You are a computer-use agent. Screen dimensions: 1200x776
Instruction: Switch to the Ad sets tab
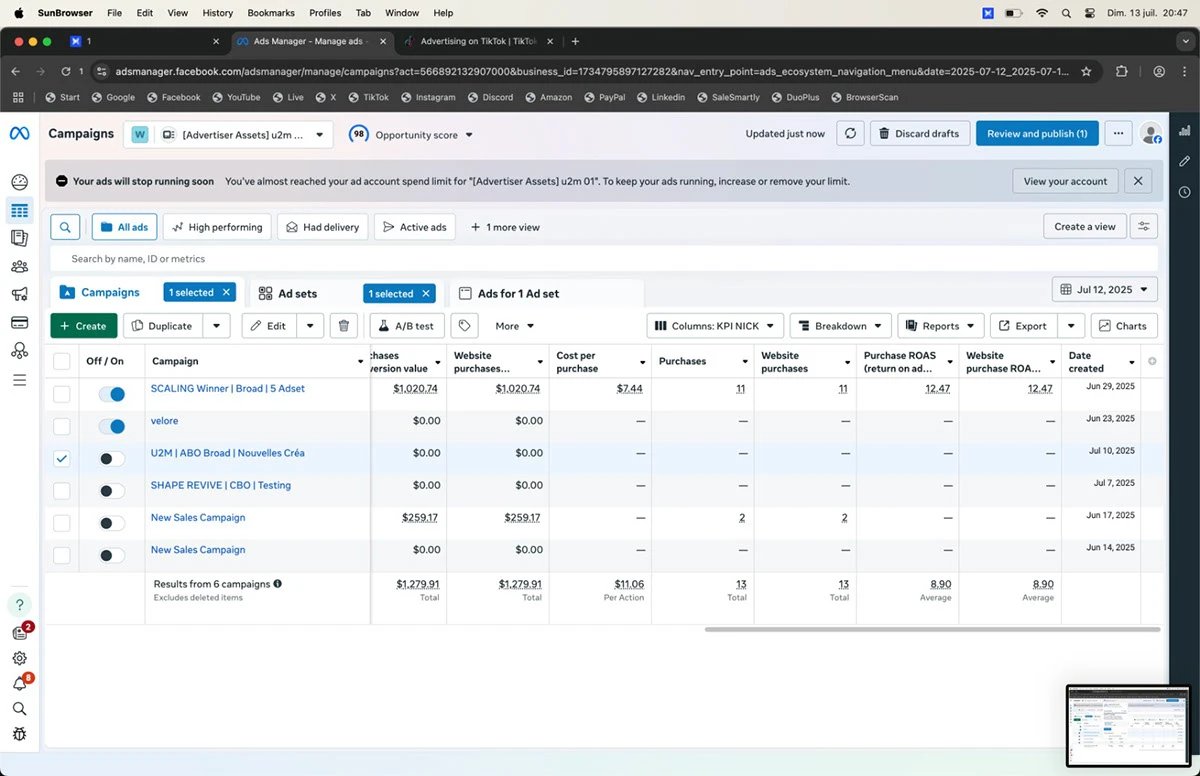click(x=297, y=293)
